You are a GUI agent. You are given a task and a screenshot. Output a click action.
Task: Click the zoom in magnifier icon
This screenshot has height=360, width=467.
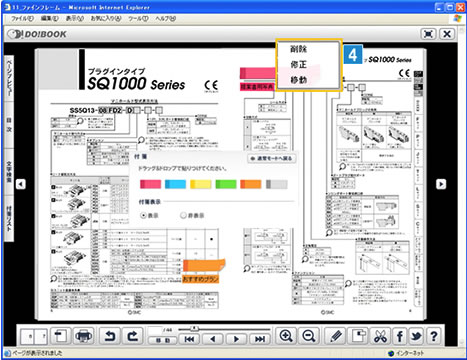point(286,336)
